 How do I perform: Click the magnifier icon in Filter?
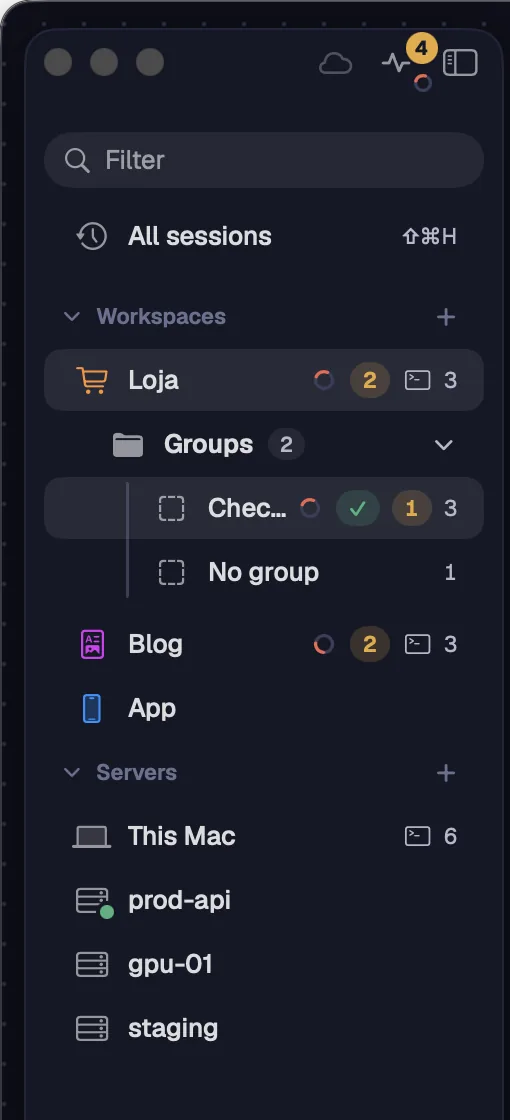click(x=76, y=160)
